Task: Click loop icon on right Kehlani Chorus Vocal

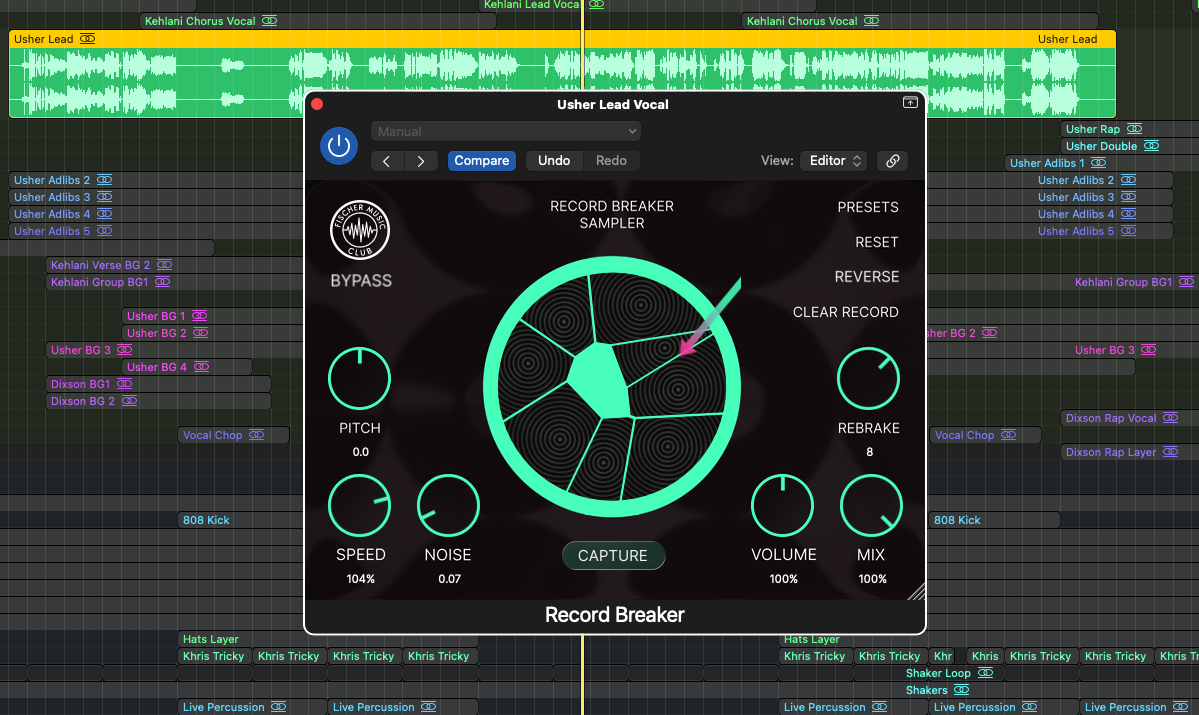Action: pos(871,21)
